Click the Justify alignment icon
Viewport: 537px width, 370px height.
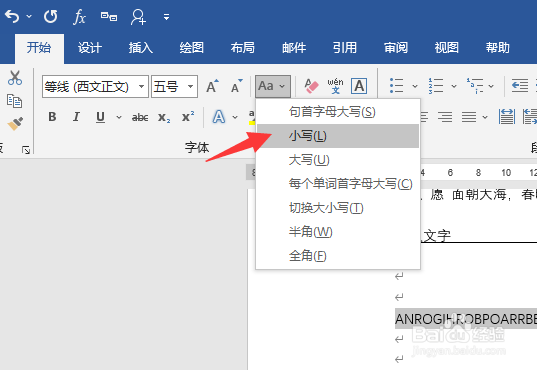(469, 117)
